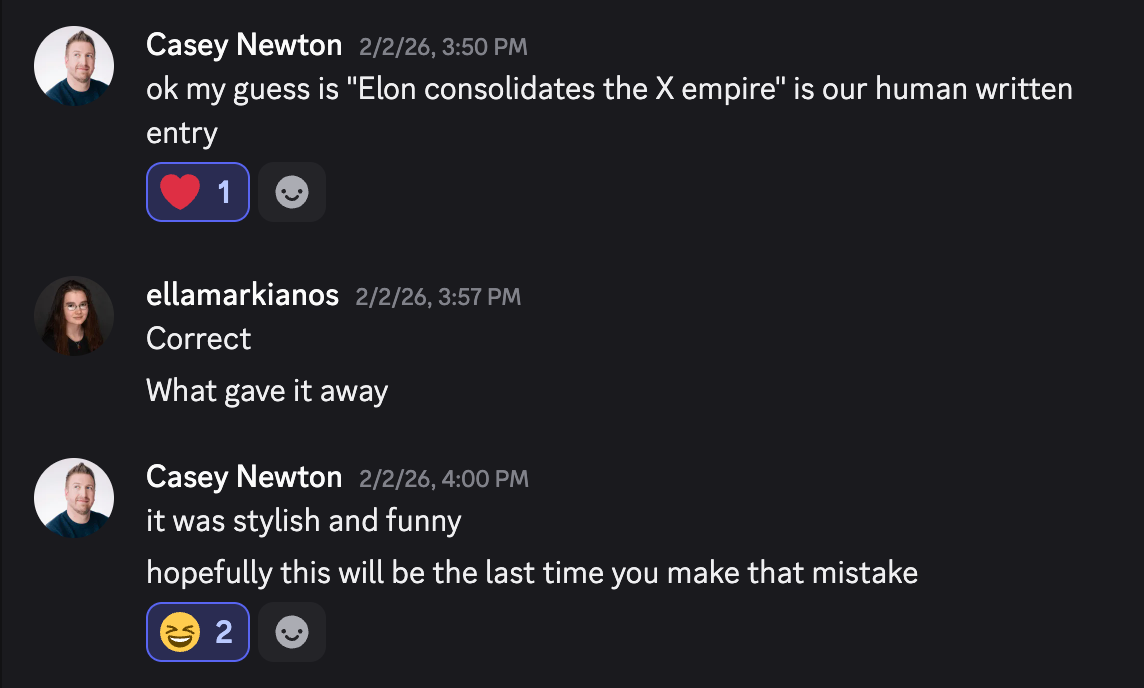Select the laughing emoji inside the reaction pill
This screenshot has height=688, width=1144.
point(178,631)
